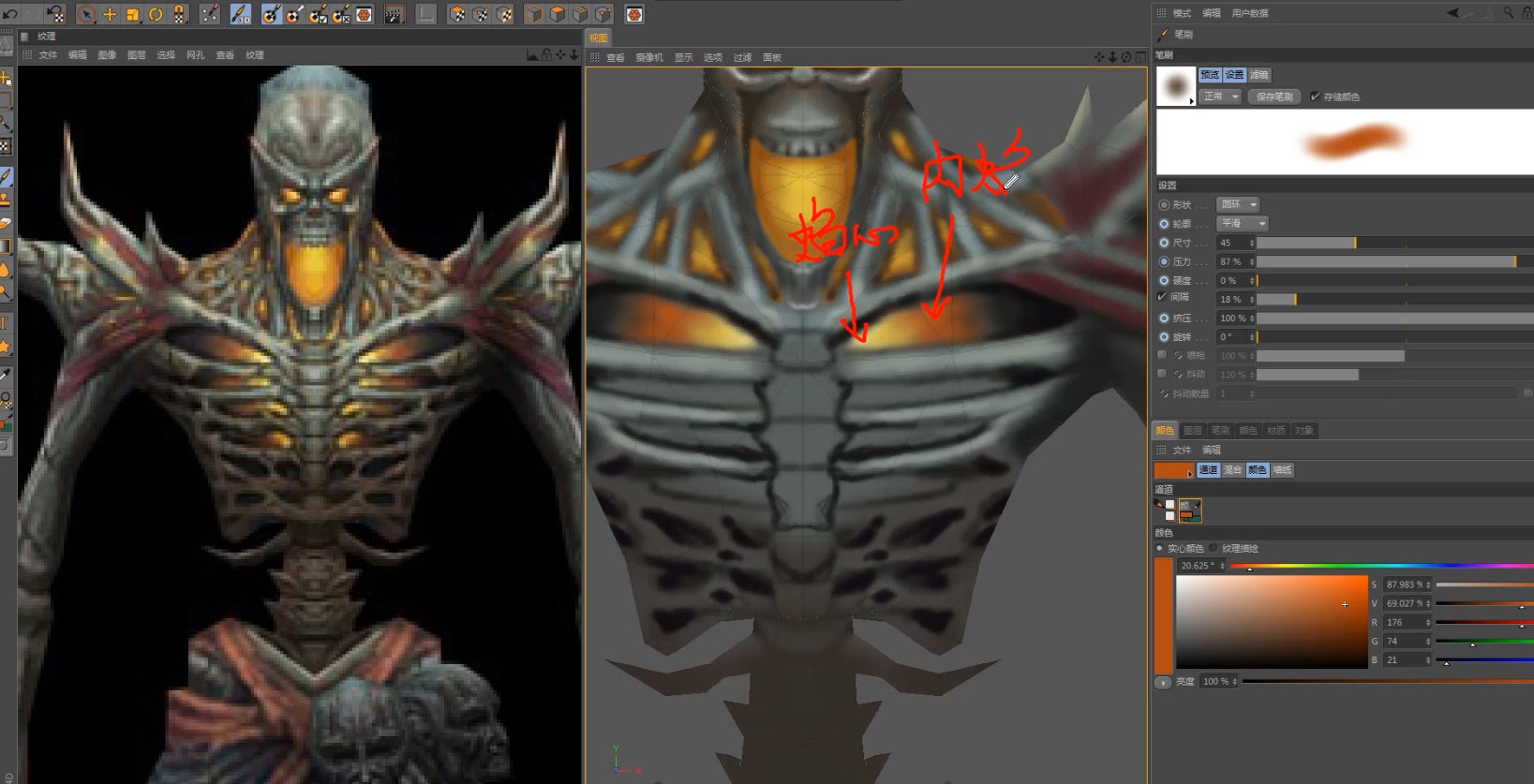Click the 混合 color button
This screenshot has height=784, width=1534.
(1232, 470)
